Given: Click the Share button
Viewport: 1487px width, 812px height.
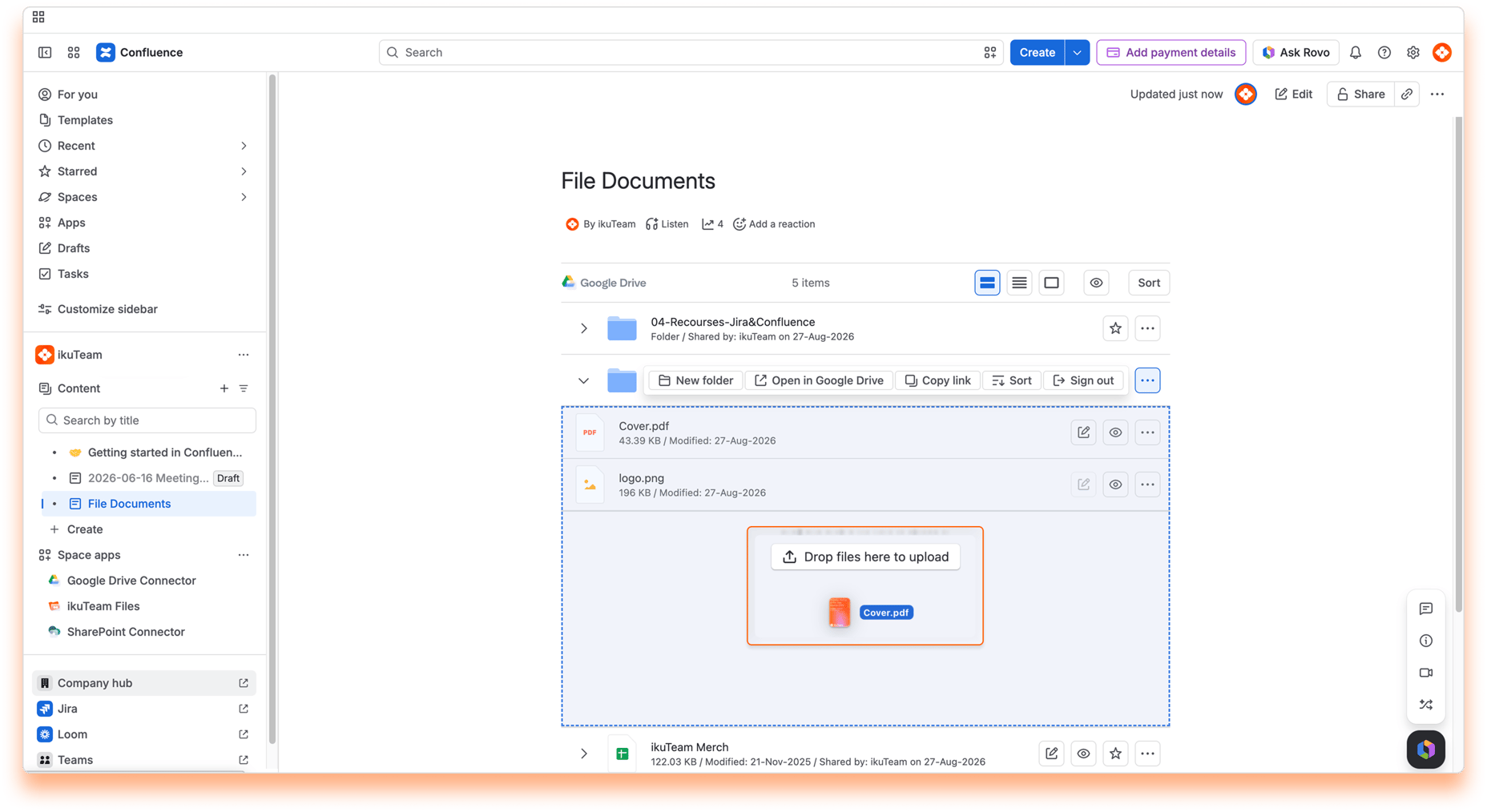Looking at the screenshot, I should (1360, 94).
